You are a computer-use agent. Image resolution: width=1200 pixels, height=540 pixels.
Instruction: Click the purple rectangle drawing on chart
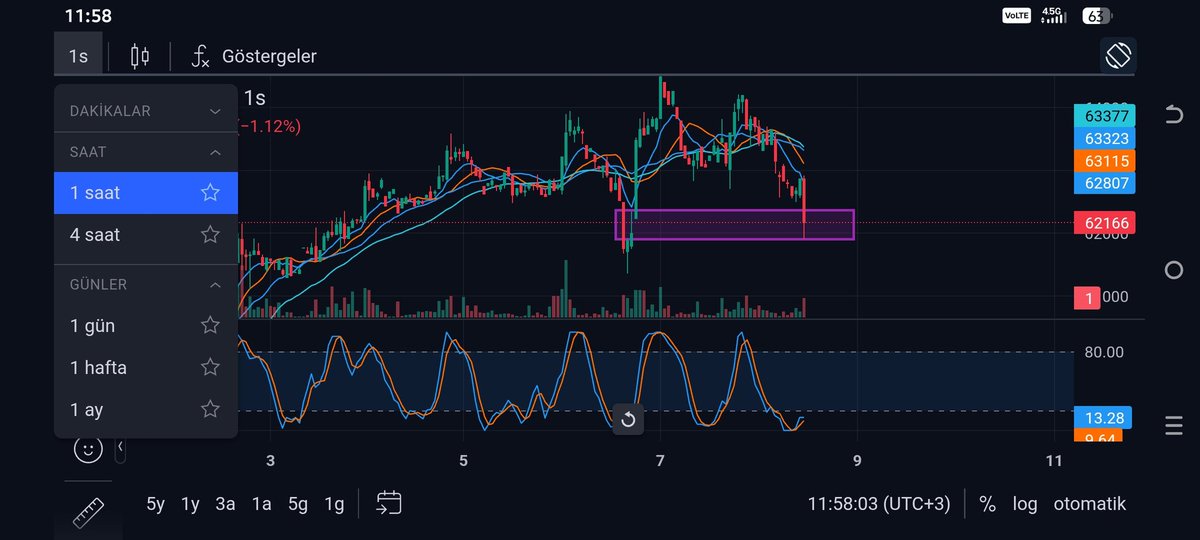(x=735, y=225)
